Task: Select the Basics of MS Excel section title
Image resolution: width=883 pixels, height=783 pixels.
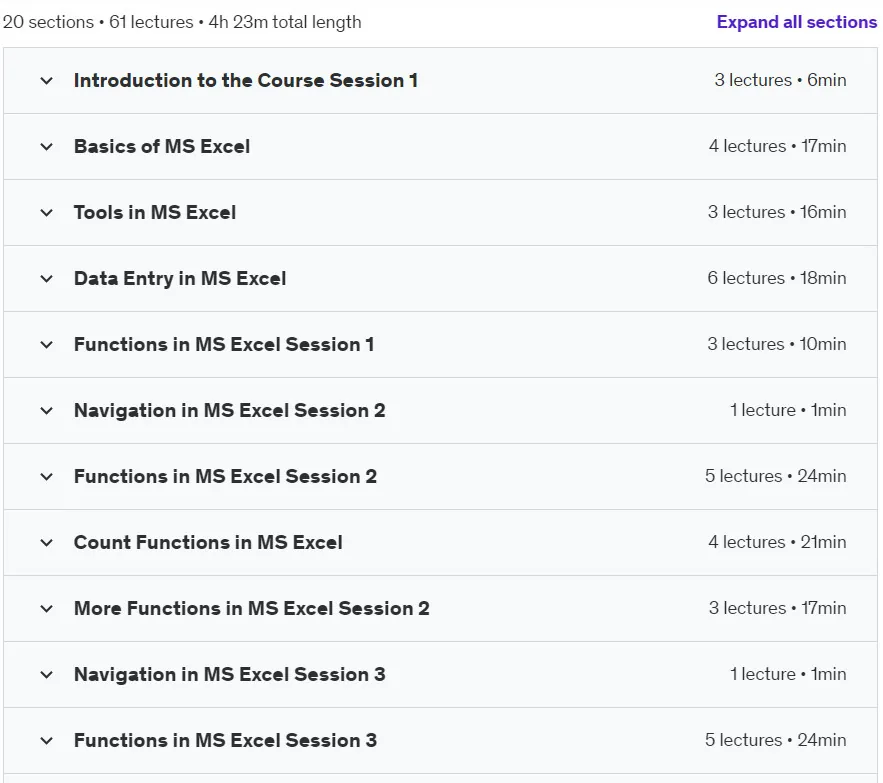Action: (x=162, y=146)
